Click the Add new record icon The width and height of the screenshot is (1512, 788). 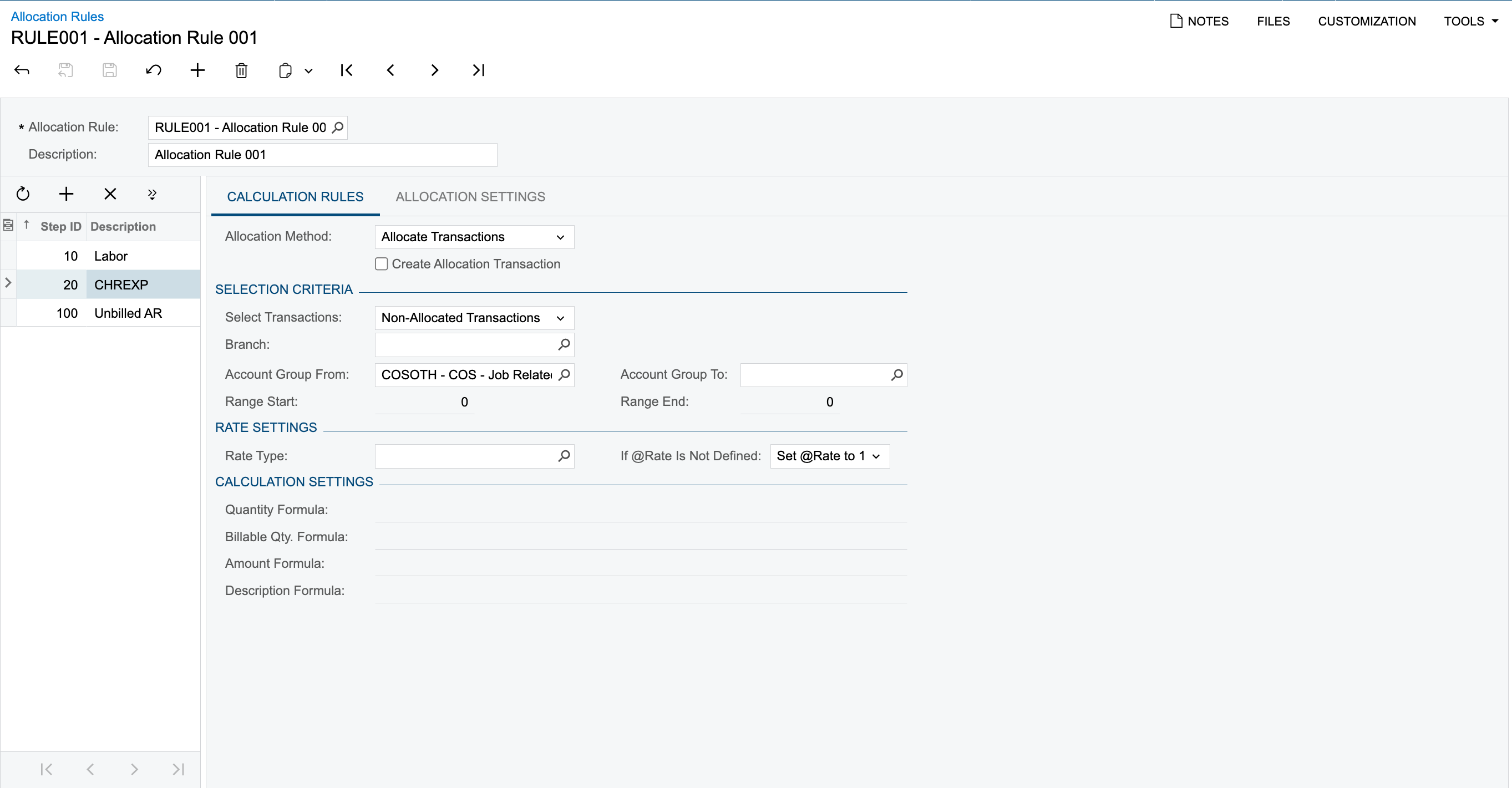tap(197, 70)
